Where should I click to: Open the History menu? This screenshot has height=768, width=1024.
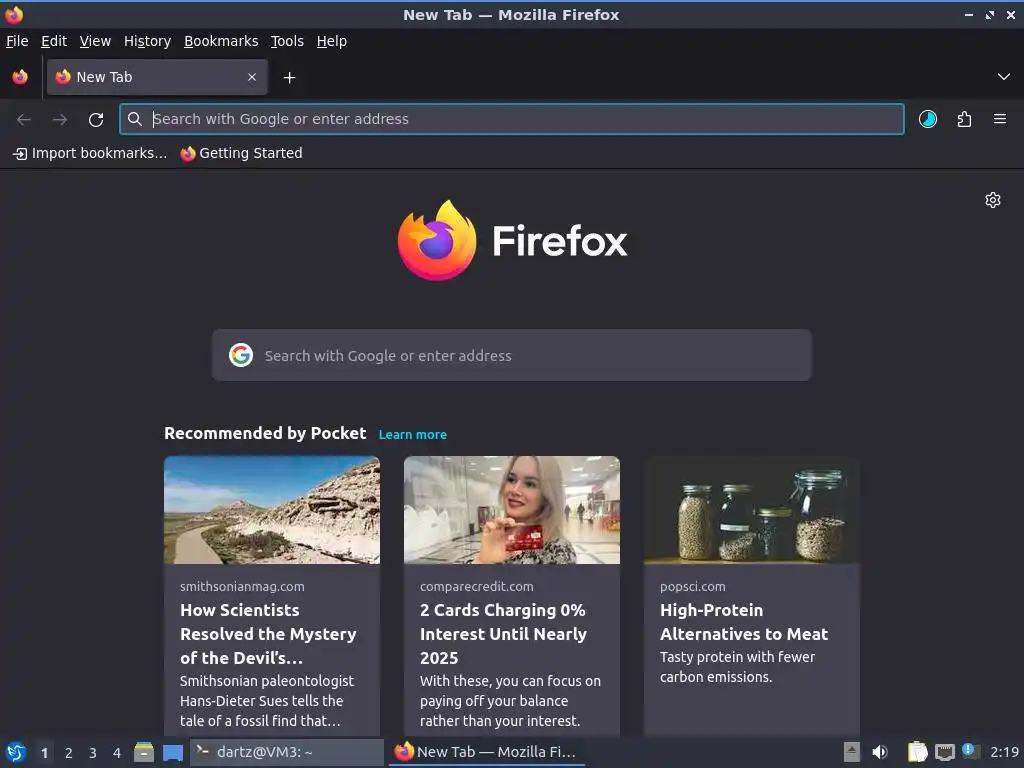pos(148,41)
